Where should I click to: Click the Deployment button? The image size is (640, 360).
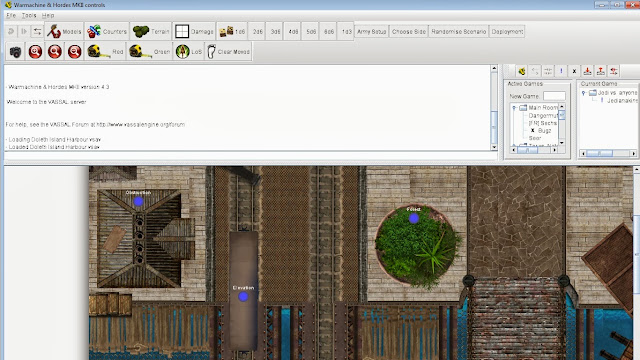tap(507, 31)
